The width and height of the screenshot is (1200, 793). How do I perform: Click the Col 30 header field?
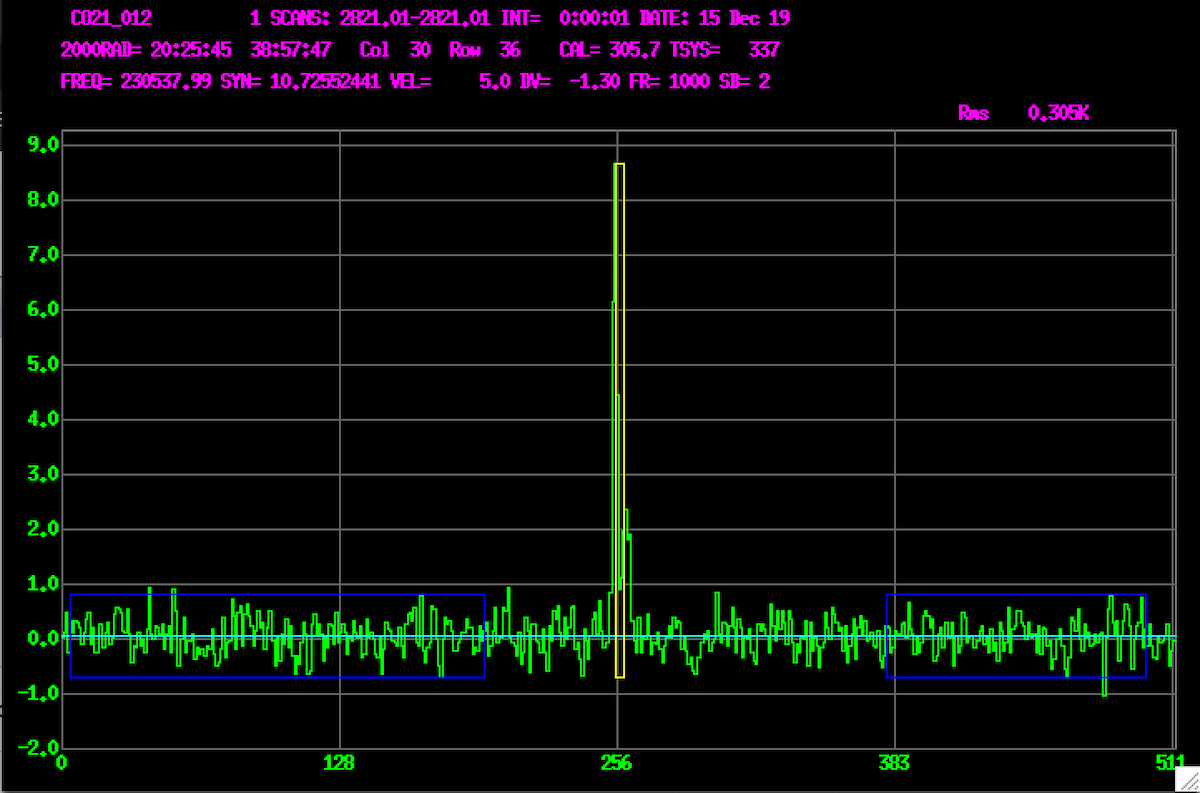394,50
